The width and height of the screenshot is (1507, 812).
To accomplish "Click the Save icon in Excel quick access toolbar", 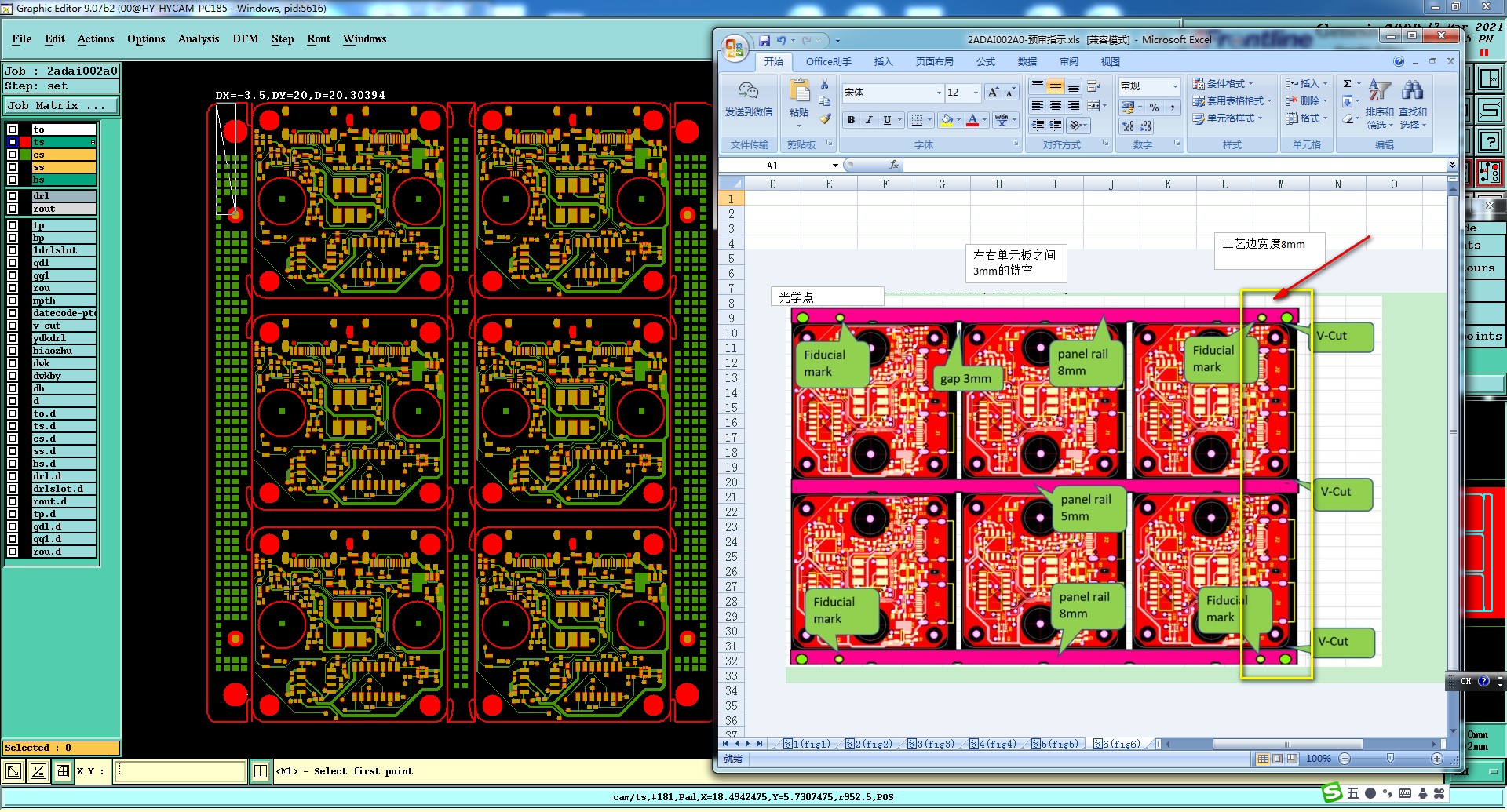I will [x=764, y=40].
